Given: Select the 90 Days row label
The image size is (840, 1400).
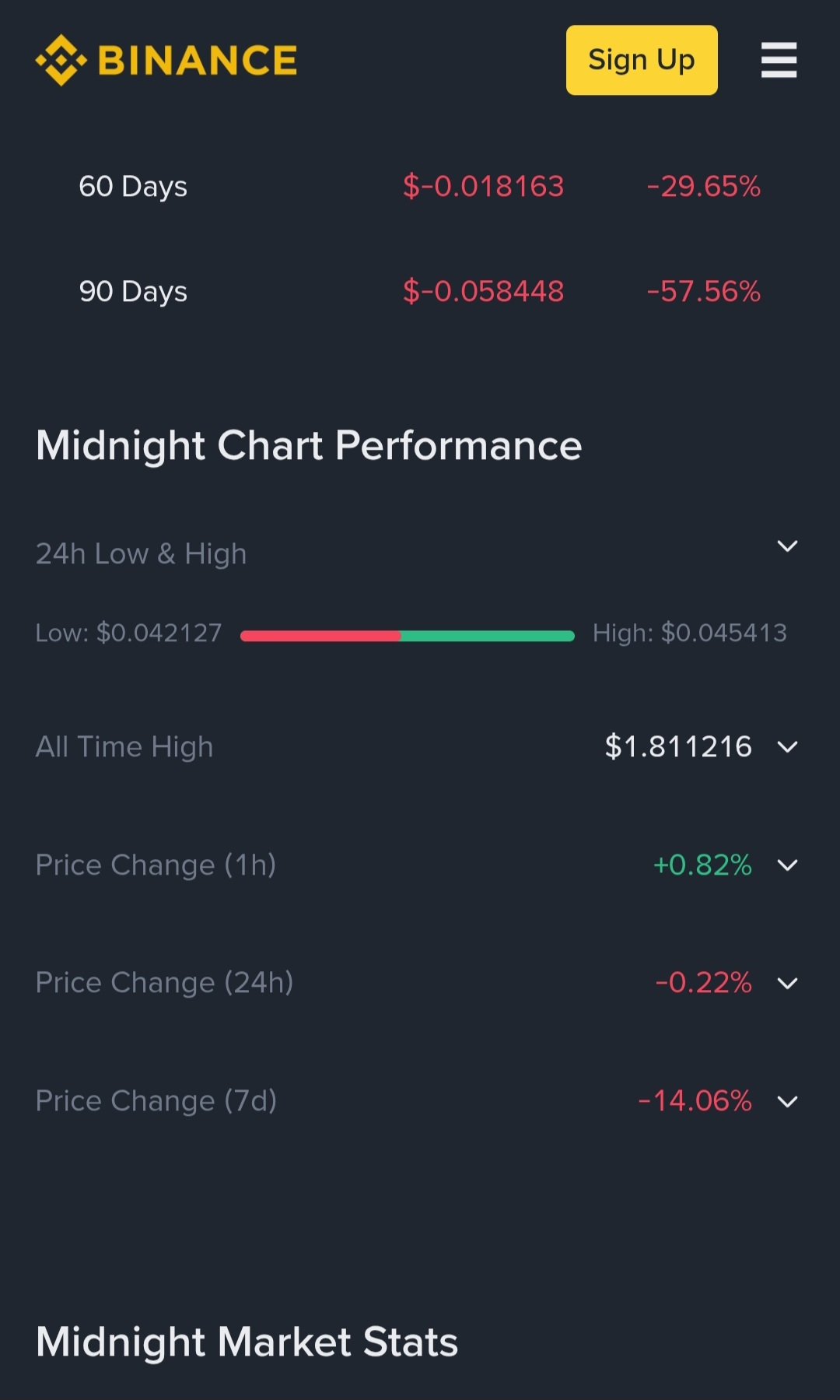Looking at the screenshot, I should click(133, 292).
